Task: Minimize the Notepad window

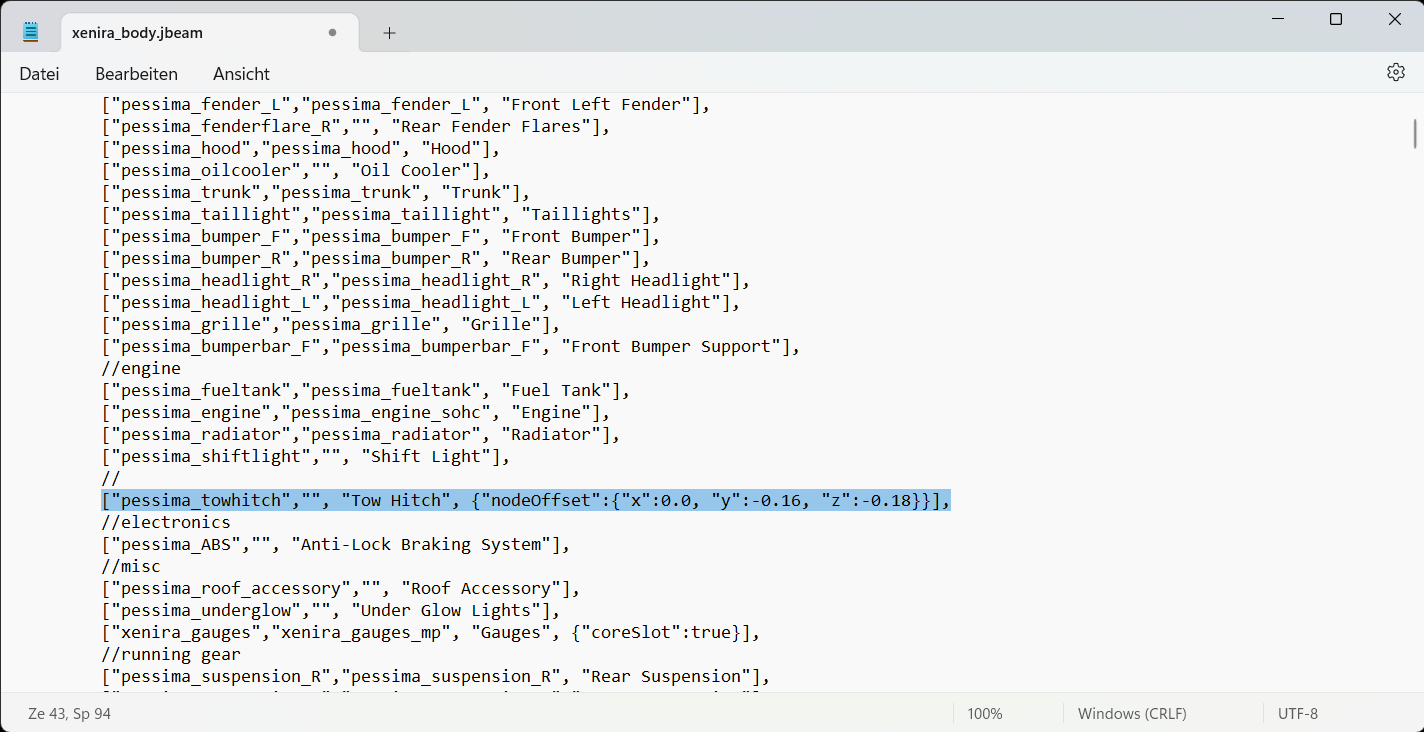Action: [1277, 19]
